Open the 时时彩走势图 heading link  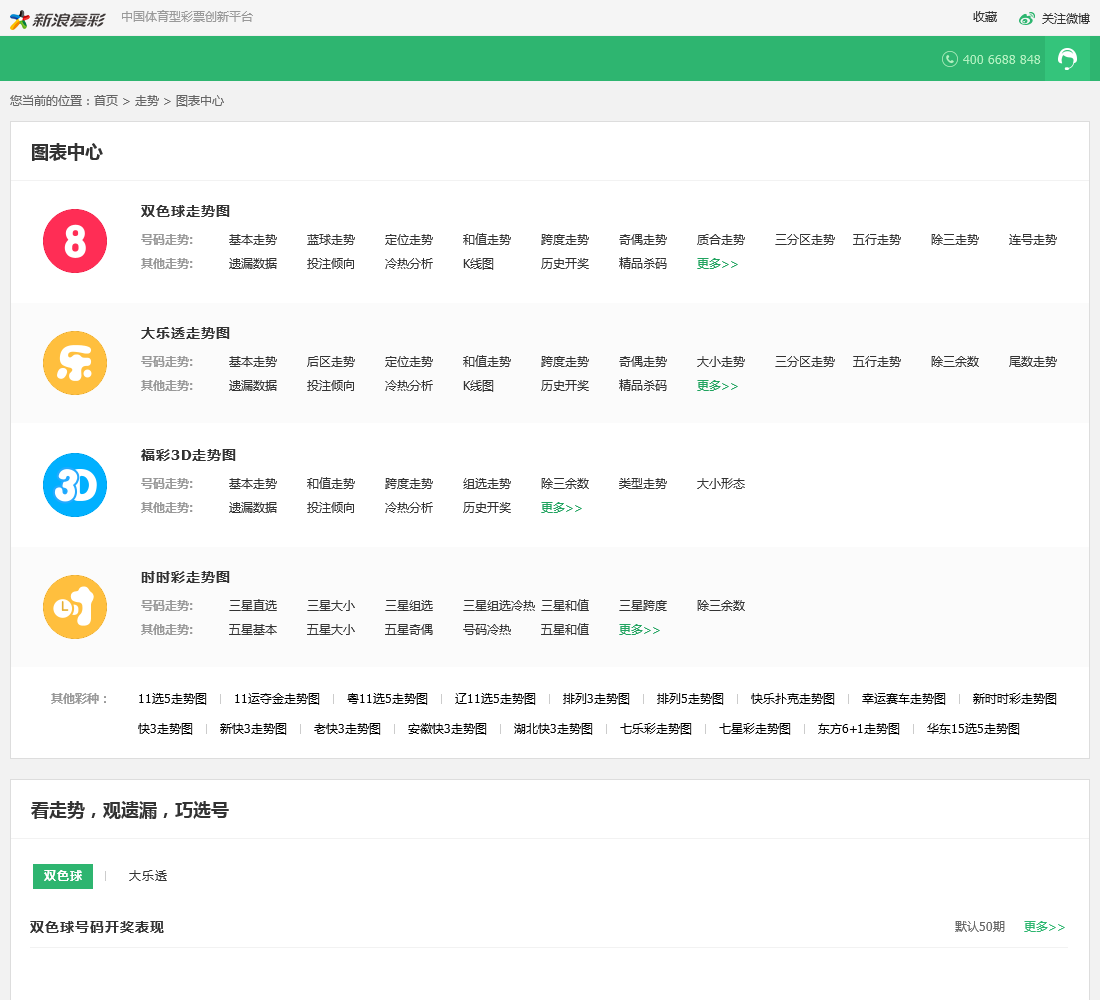pyautogui.click(x=185, y=578)
